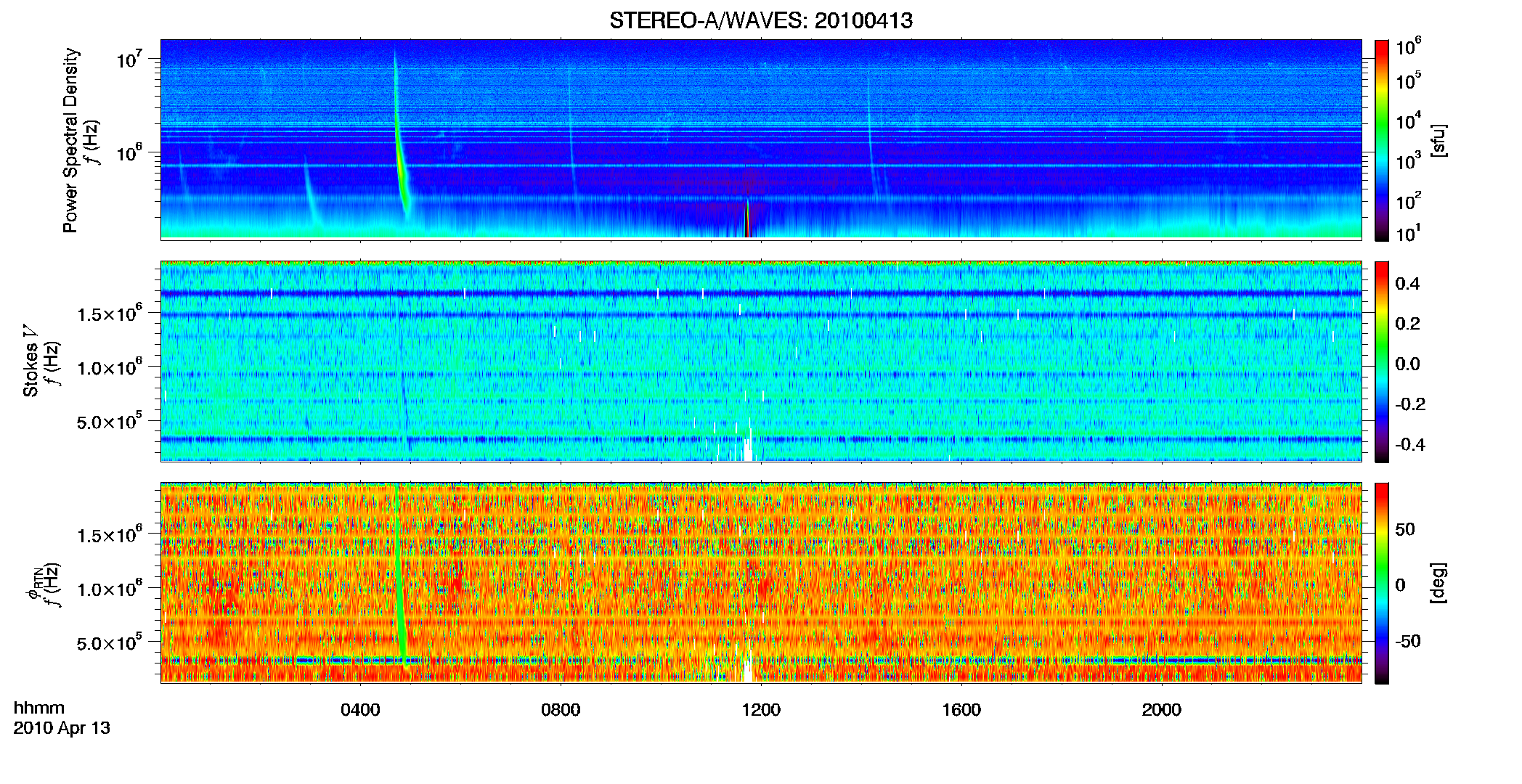Click the phi RTN angle colorbar
Viewport: 1522px width, 784px height.
[1381, 583]
